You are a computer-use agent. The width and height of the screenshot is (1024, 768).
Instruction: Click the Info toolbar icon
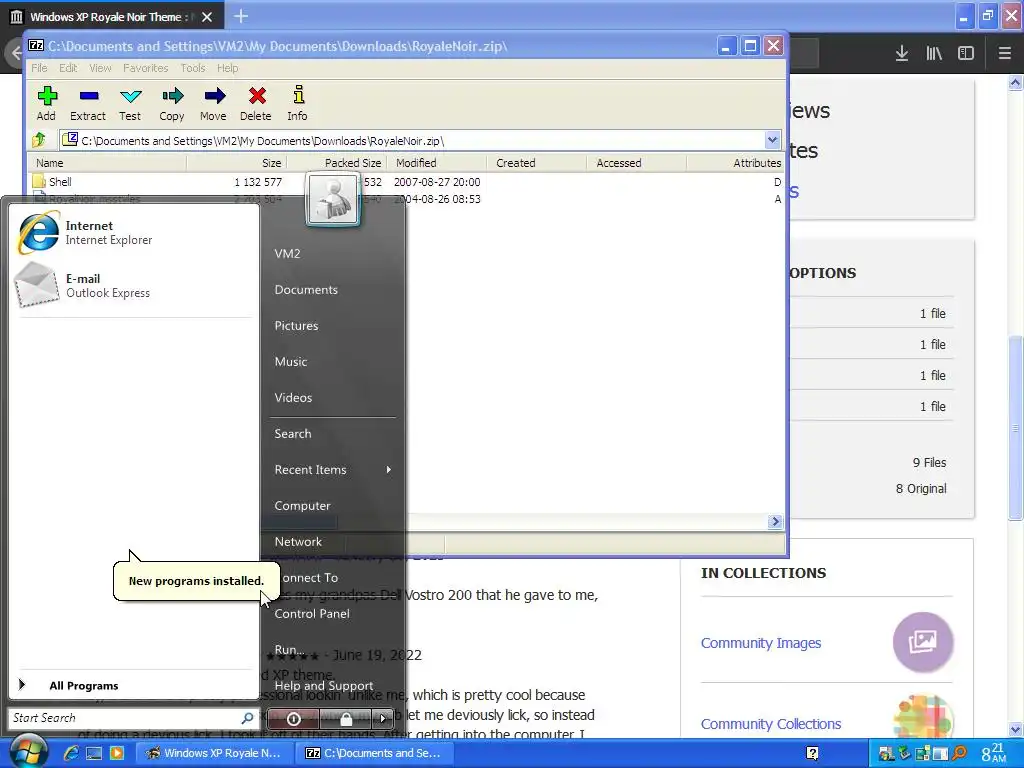pyautogui.click(x=298, y=103)
